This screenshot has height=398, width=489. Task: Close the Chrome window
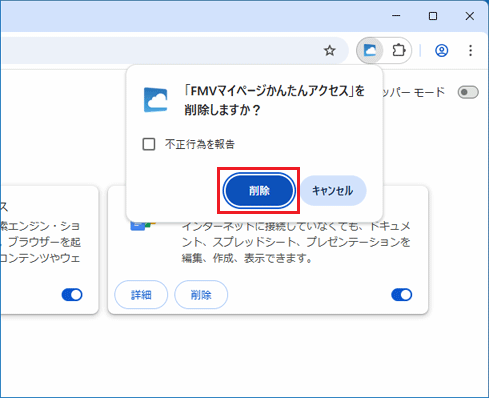pos(470,16)
